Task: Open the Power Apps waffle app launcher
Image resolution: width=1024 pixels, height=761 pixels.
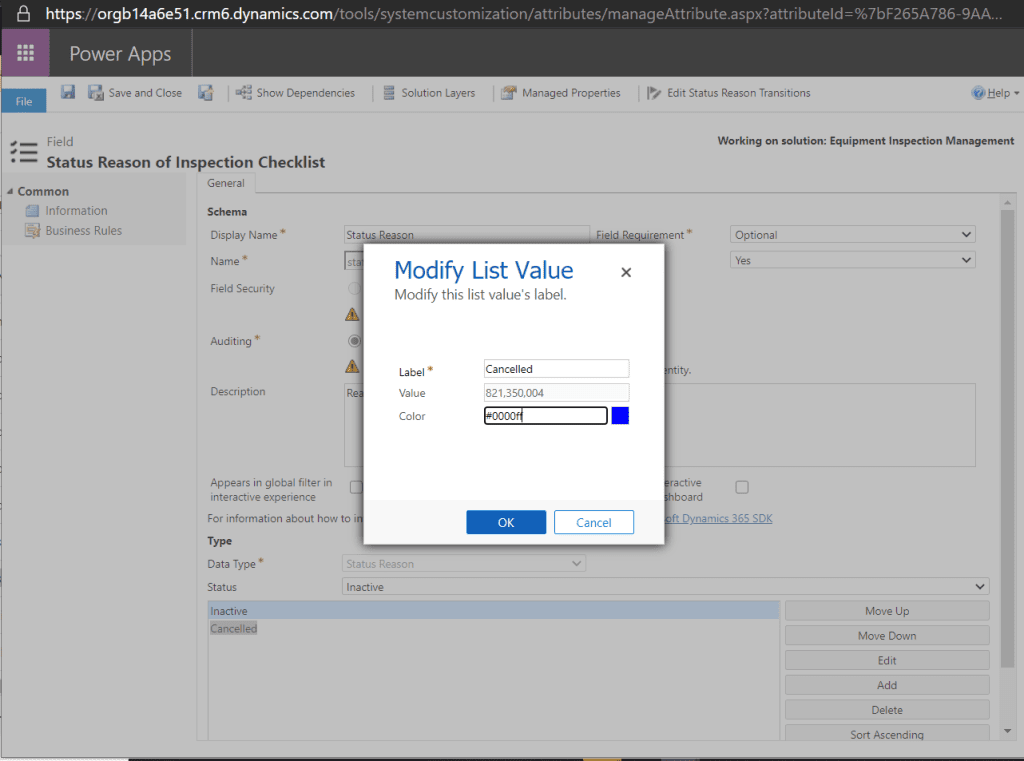Action: (x=25, y=53)
